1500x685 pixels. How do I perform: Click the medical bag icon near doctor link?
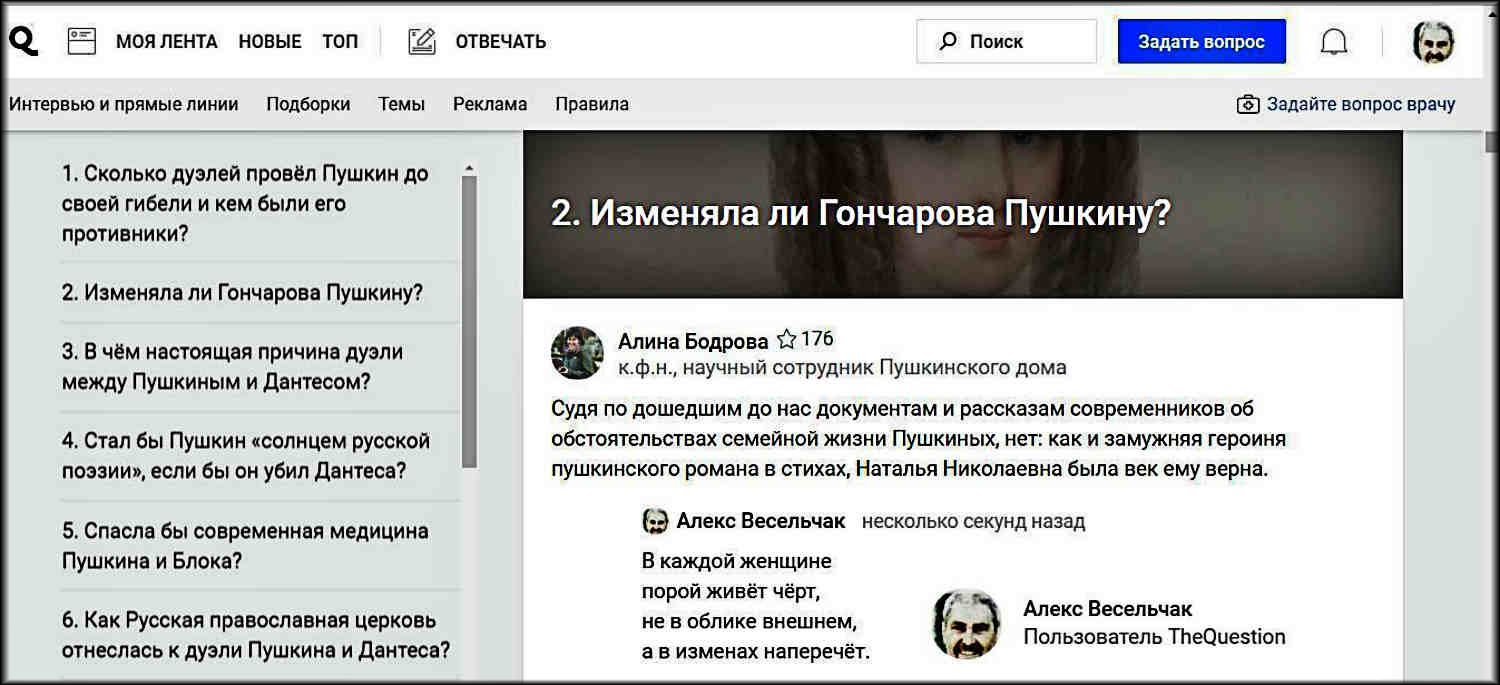coord(1247,104)
